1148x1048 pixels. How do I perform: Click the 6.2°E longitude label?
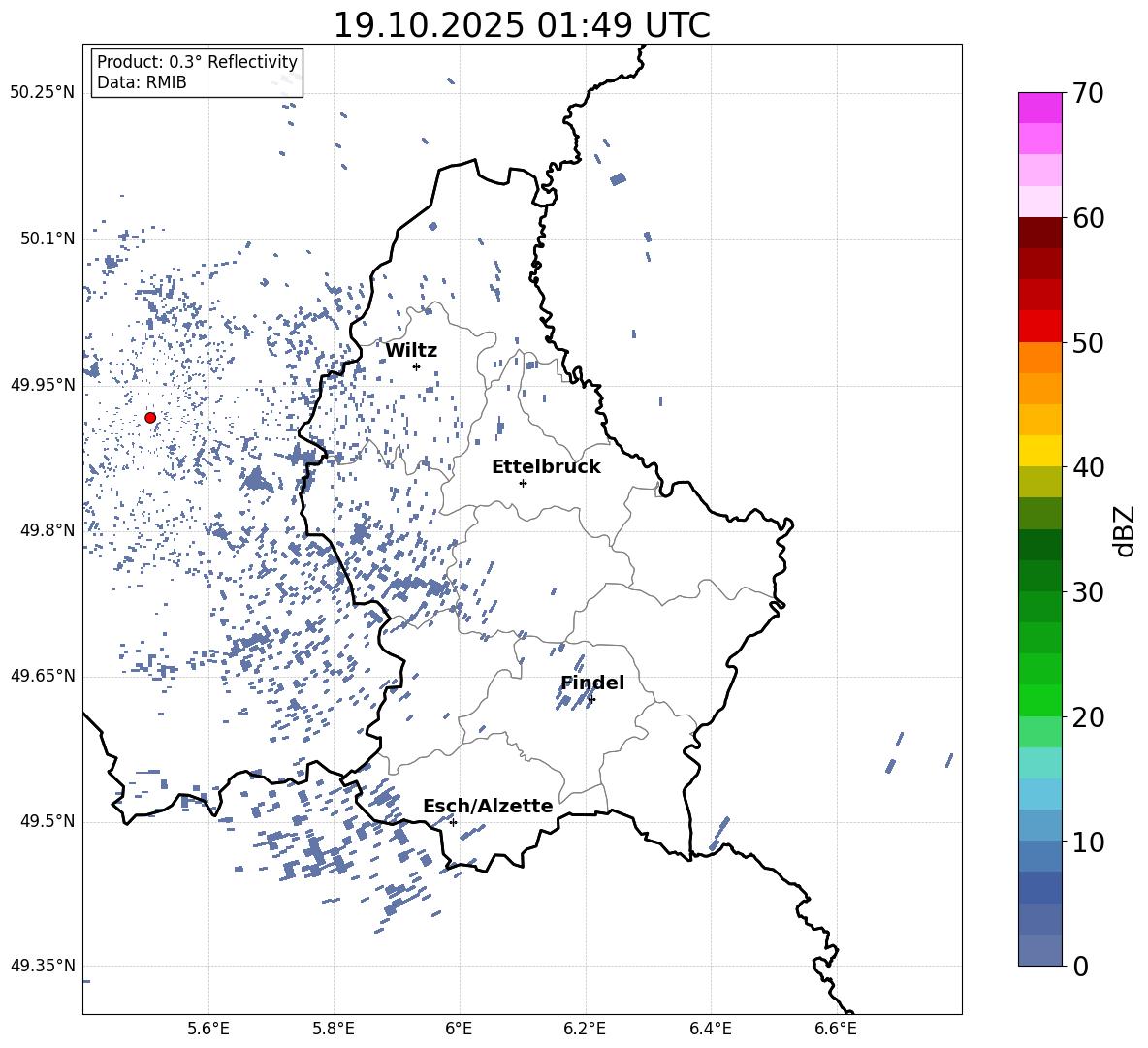(585, 1029)
